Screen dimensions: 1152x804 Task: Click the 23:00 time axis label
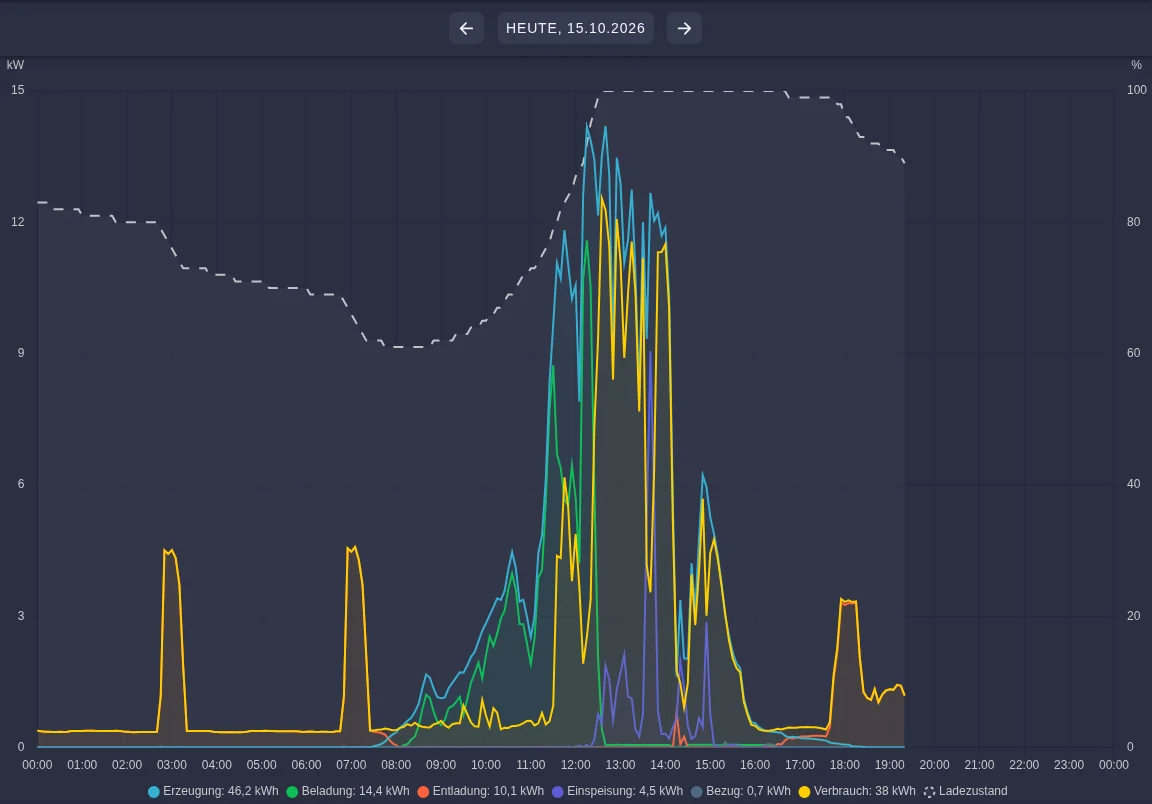(x=1068, y=765)
